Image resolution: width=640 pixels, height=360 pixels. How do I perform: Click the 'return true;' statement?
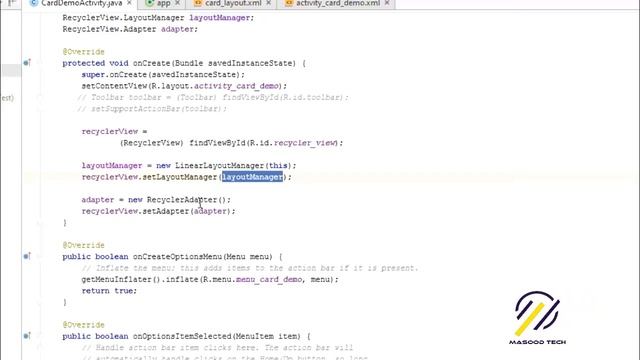tap(109, 291)
